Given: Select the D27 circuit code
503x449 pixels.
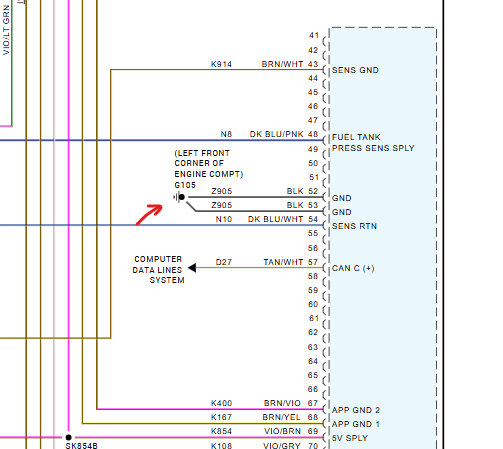Looking at the screenshot, I should click(224, 262).
